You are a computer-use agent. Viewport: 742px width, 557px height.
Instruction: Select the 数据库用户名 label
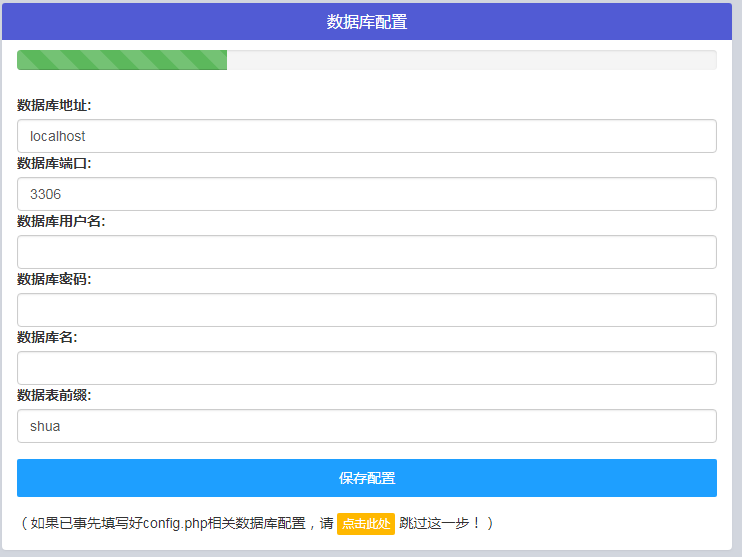point(61,221)
